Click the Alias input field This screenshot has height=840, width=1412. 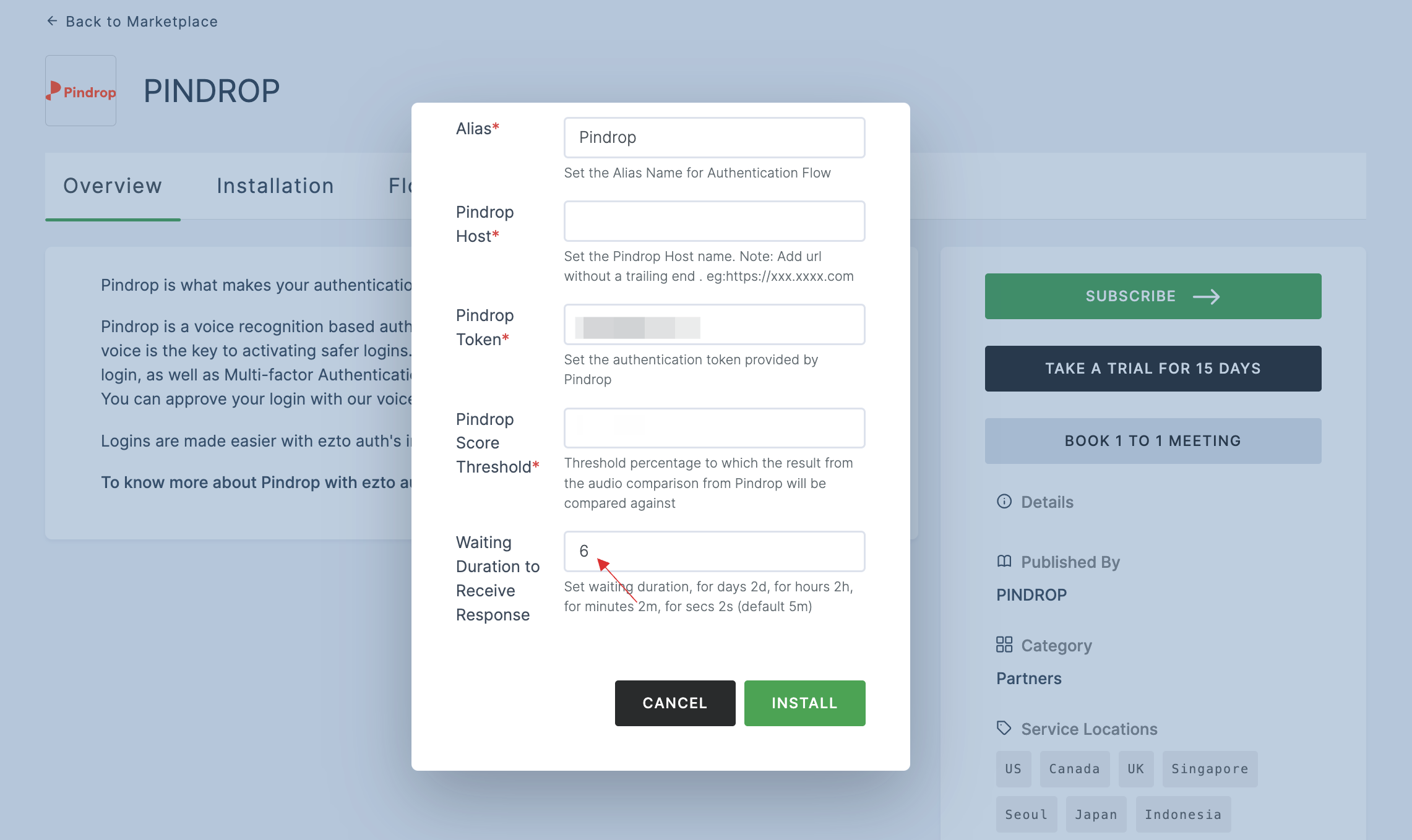714,136
